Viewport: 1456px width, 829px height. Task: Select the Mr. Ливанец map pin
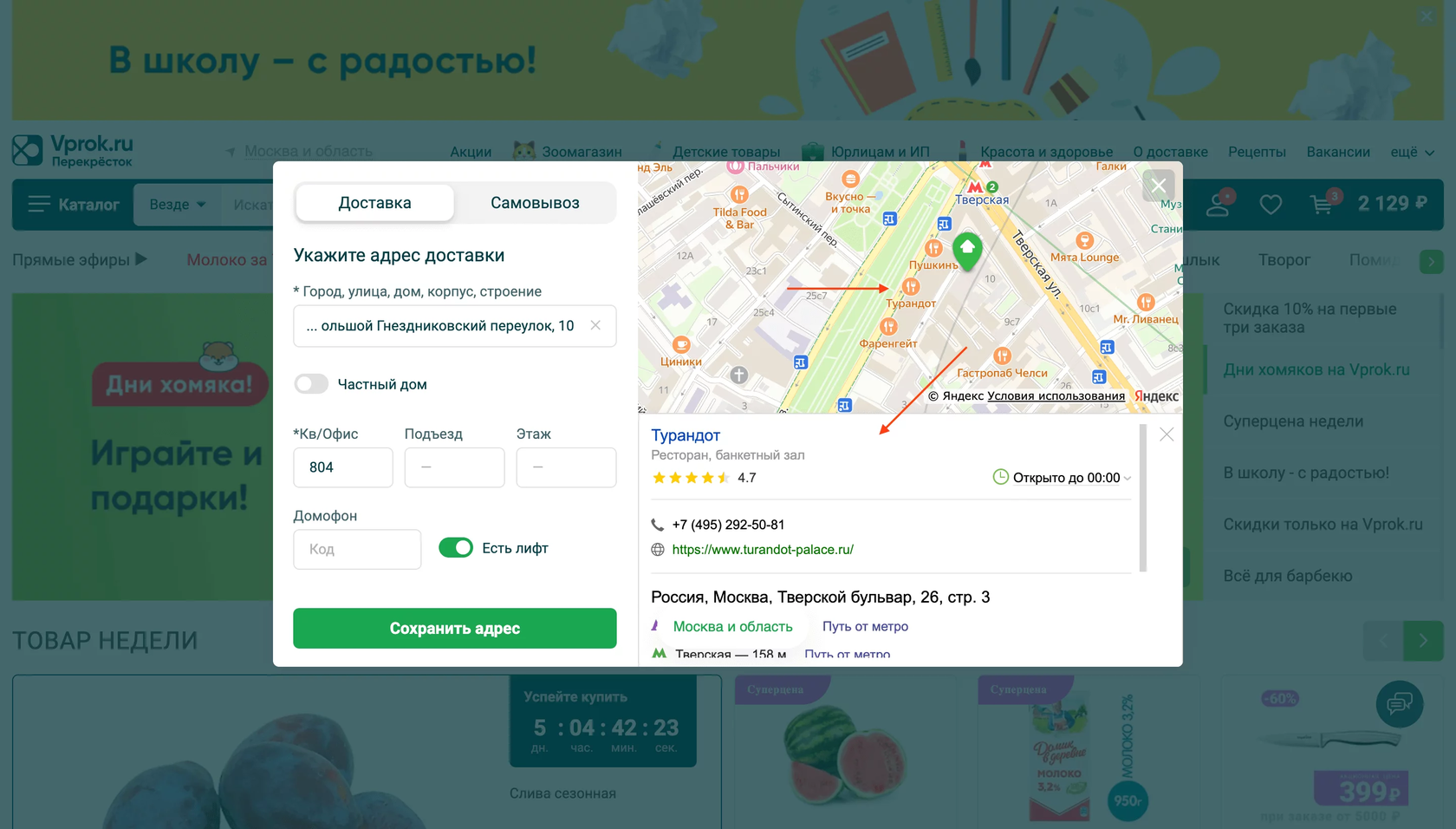click(x=1146, y=302)
